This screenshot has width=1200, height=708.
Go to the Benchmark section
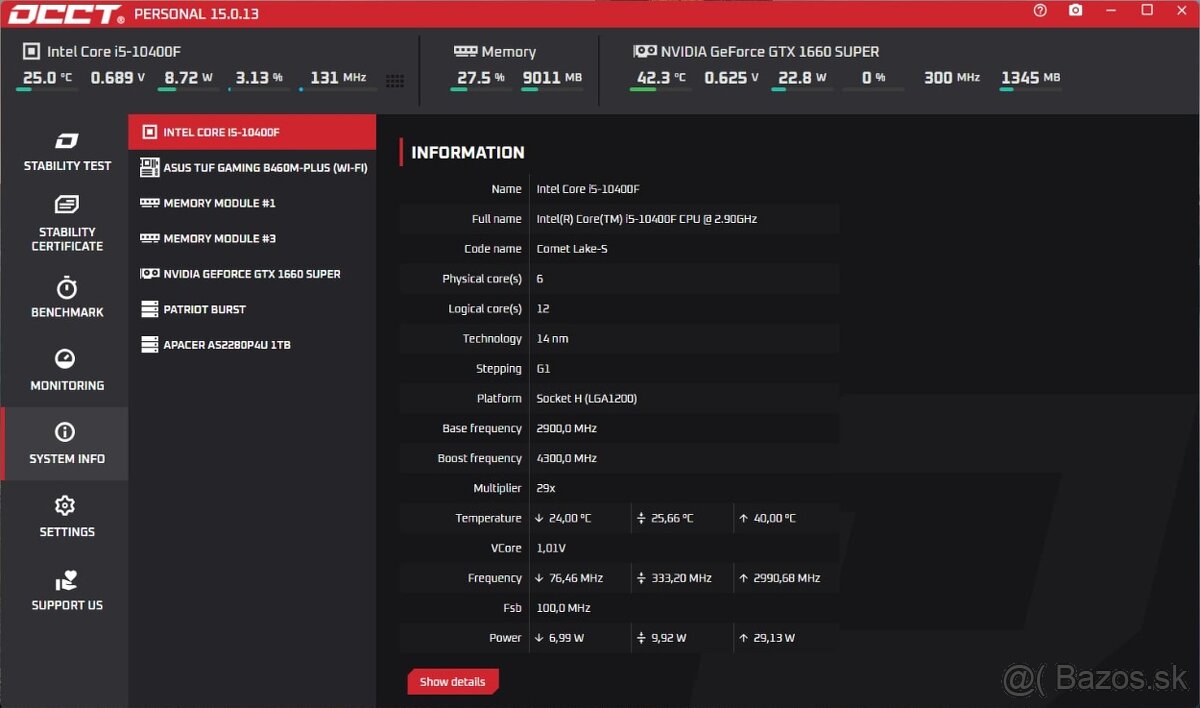[66, 298]
